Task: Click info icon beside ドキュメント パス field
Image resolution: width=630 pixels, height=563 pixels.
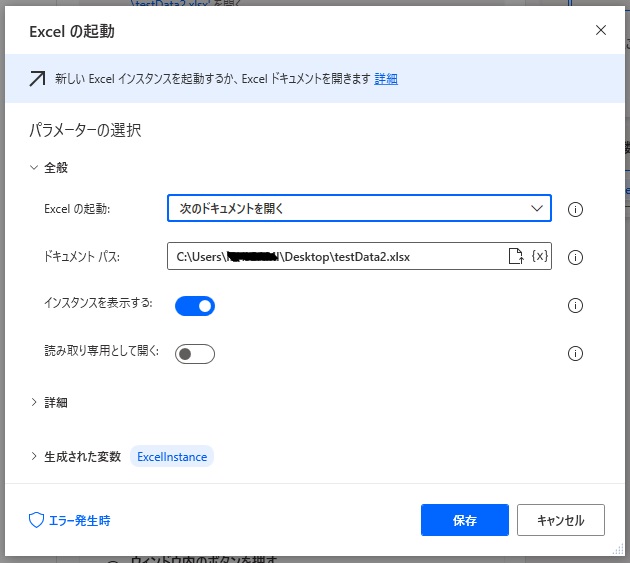Action: (x=575, y=258)
